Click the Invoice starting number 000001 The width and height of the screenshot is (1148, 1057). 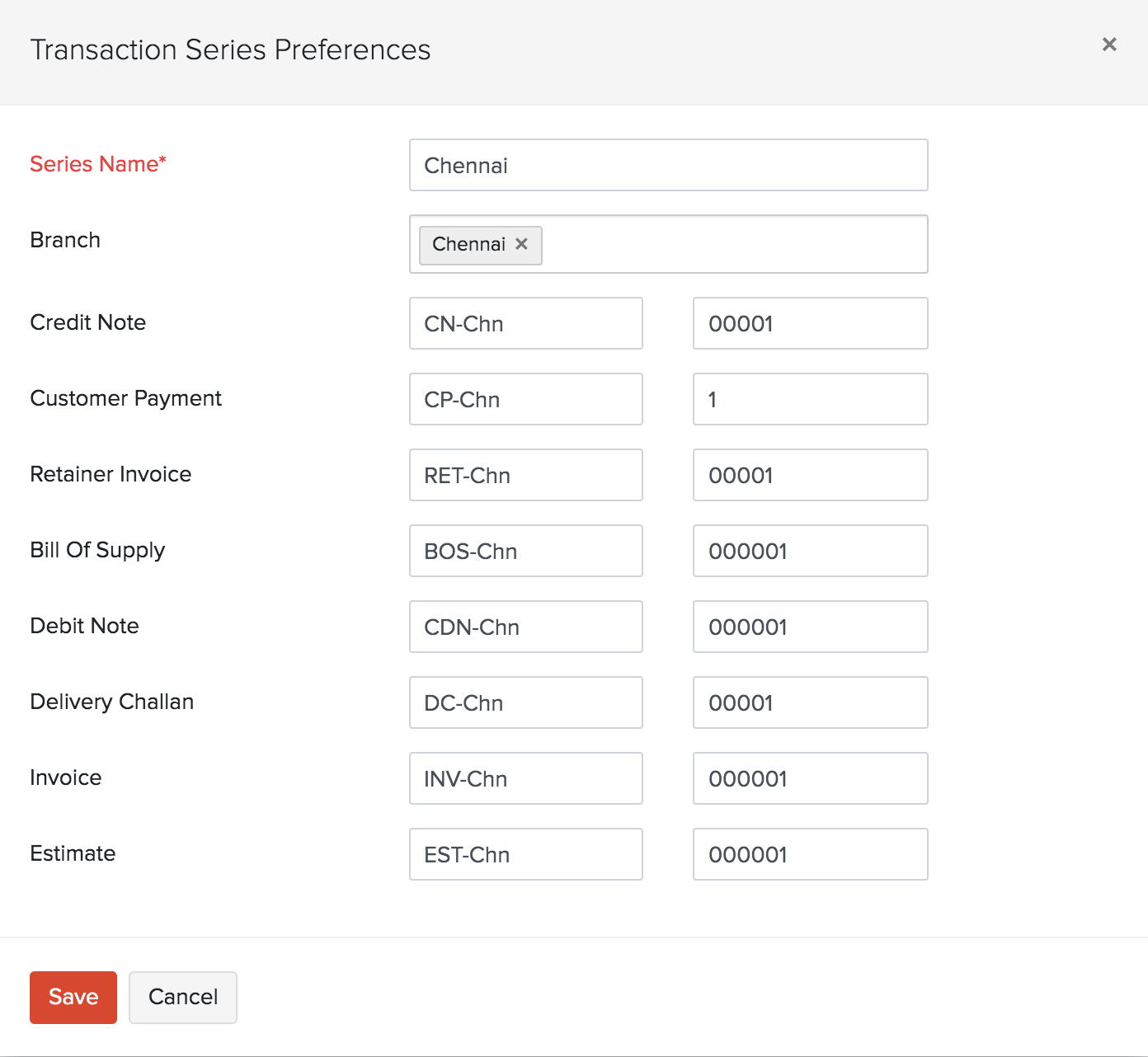point(810,778)
